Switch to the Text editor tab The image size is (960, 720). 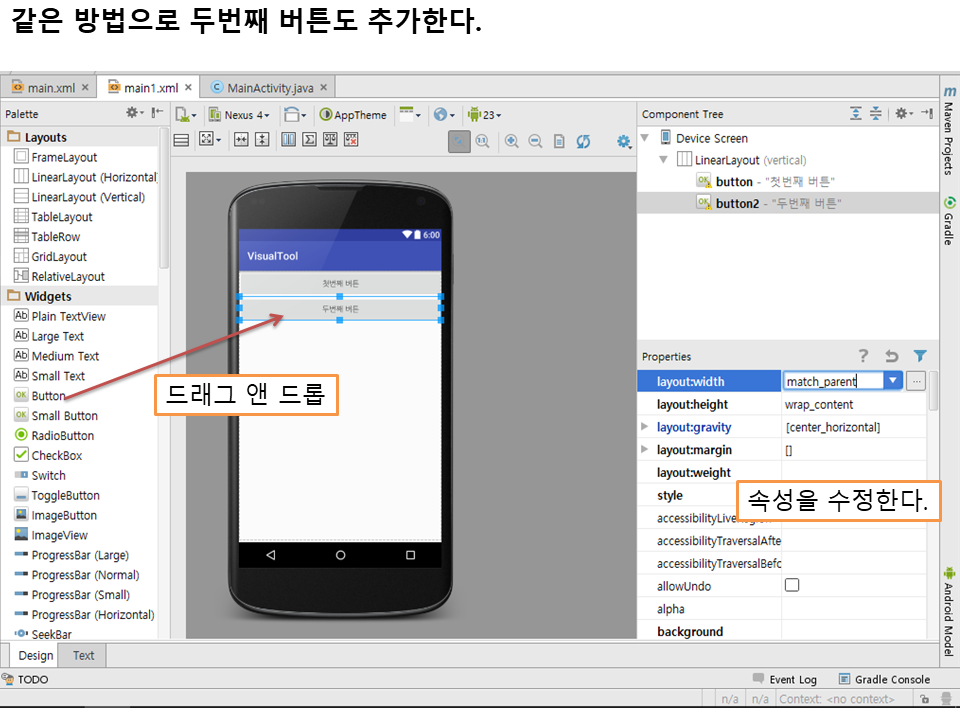pos(84,656)
